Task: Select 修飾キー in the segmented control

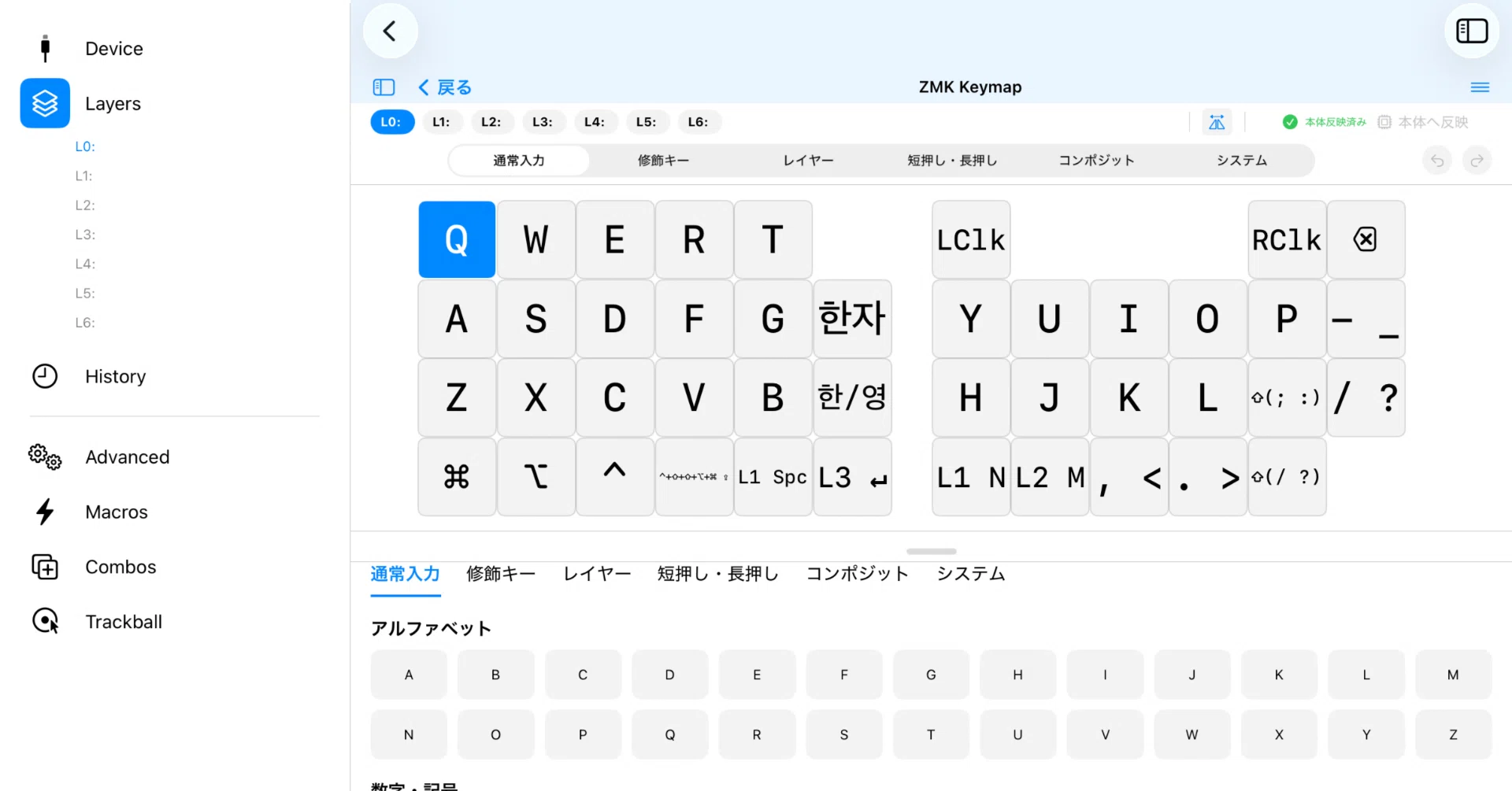Action: pyautogui.click(x=663, y=161)
